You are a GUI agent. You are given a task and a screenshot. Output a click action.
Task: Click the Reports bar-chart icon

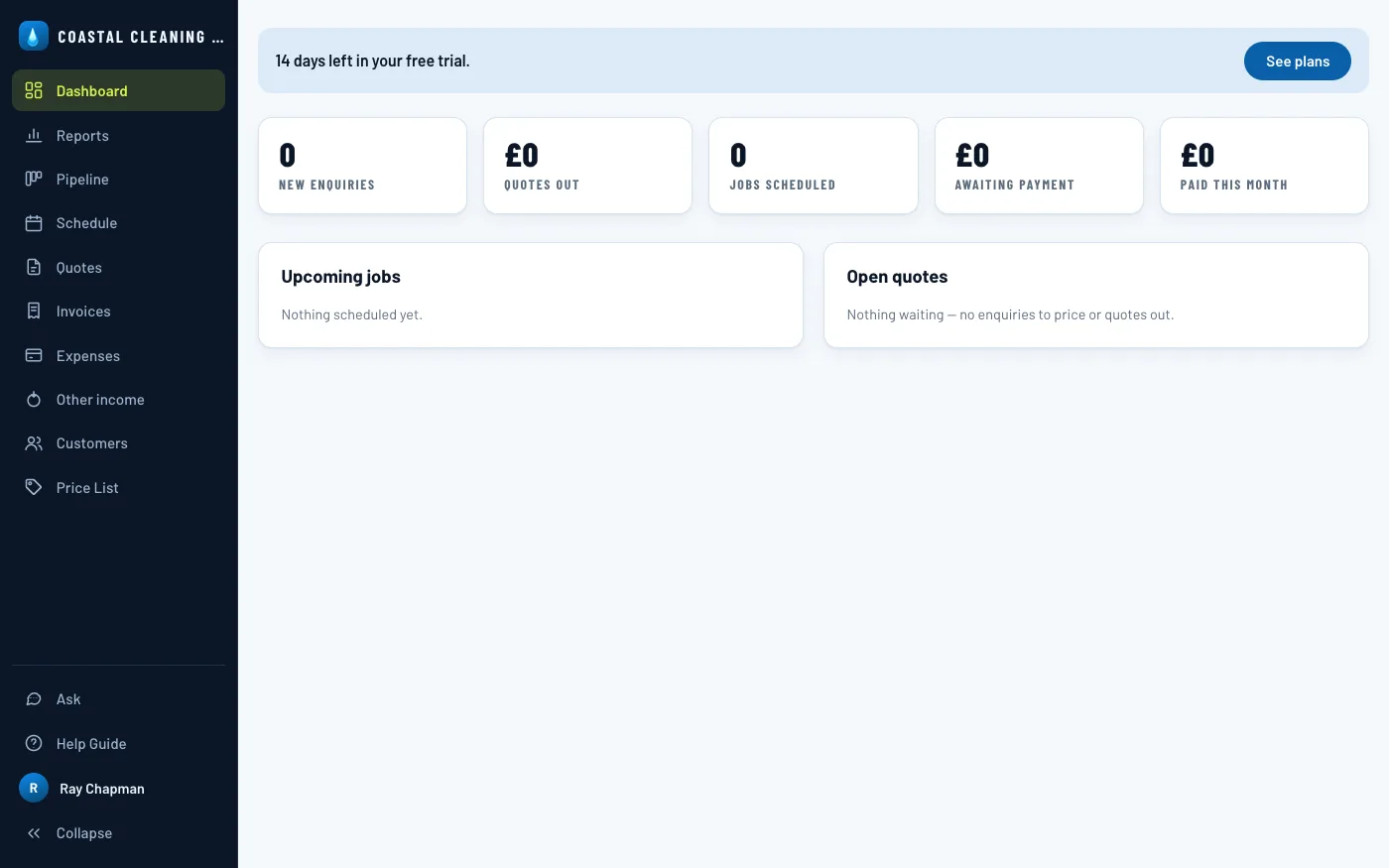coord(34,136)
